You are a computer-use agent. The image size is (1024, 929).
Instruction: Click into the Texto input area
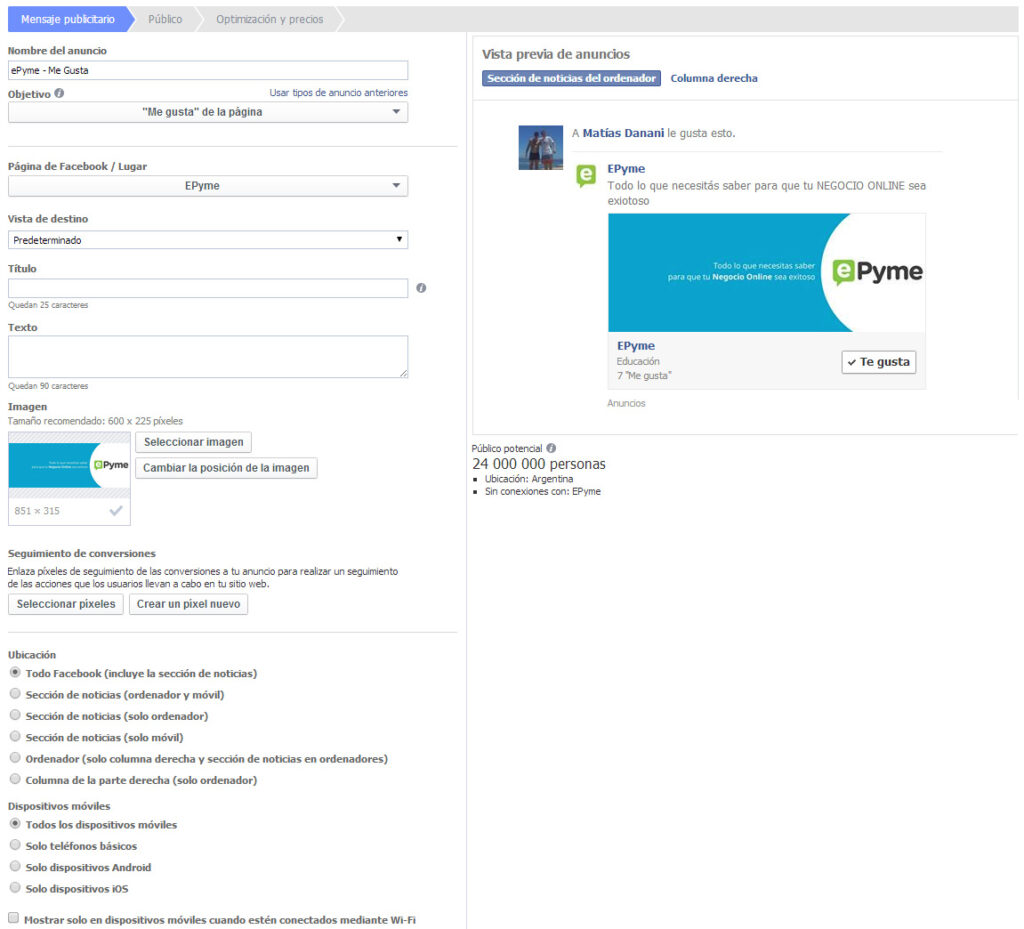coord(208,356)
